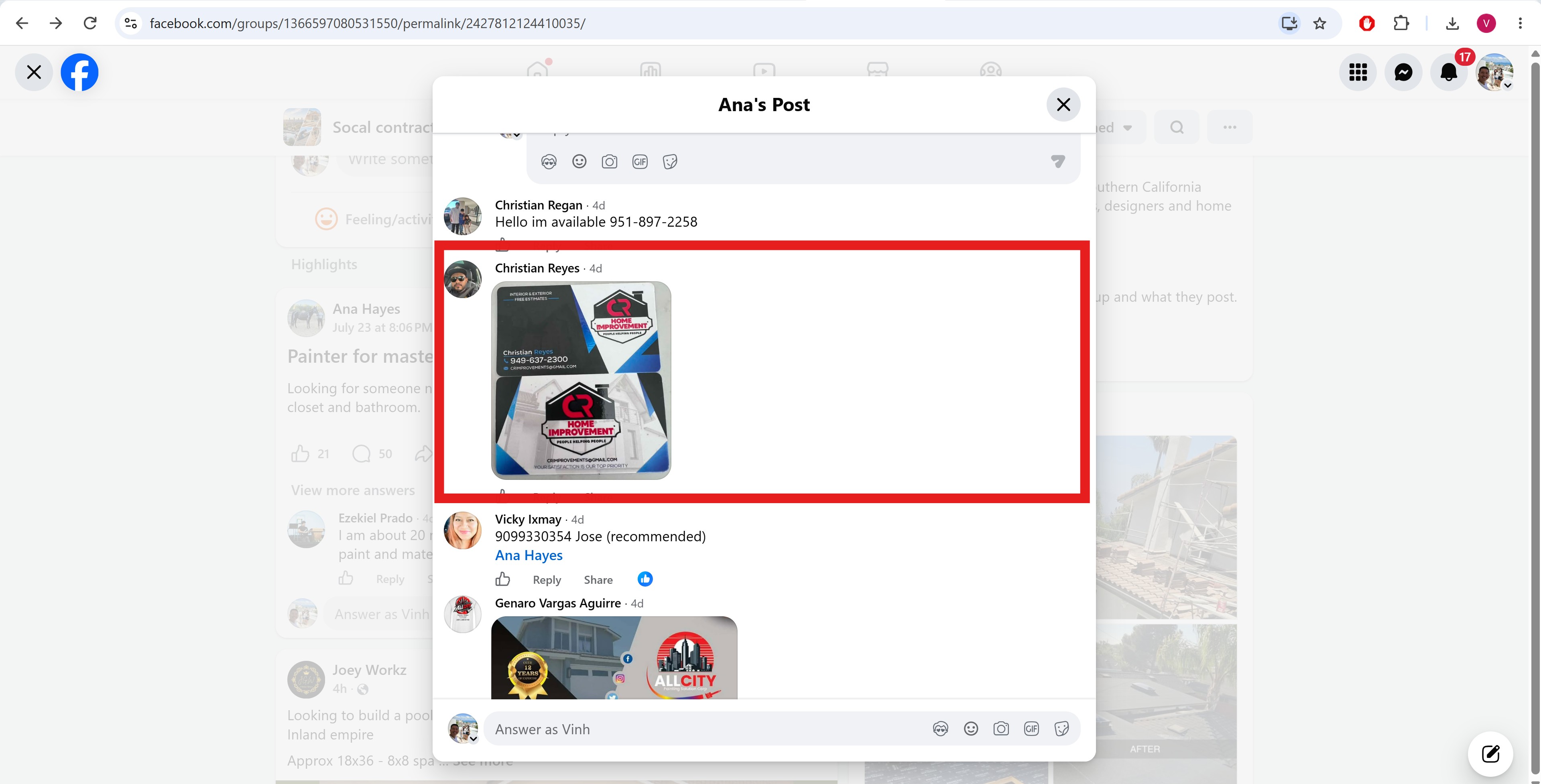The height and width of the screenshot is (784, 1541).
Task: Insert emoji in the answer box
Action: click(x=971, y=729)
